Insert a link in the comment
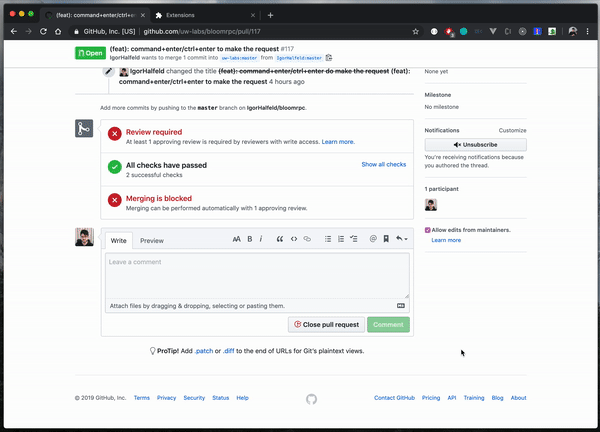Image resolution: width=600 pixels, height=432 pixels. point(307,239)
